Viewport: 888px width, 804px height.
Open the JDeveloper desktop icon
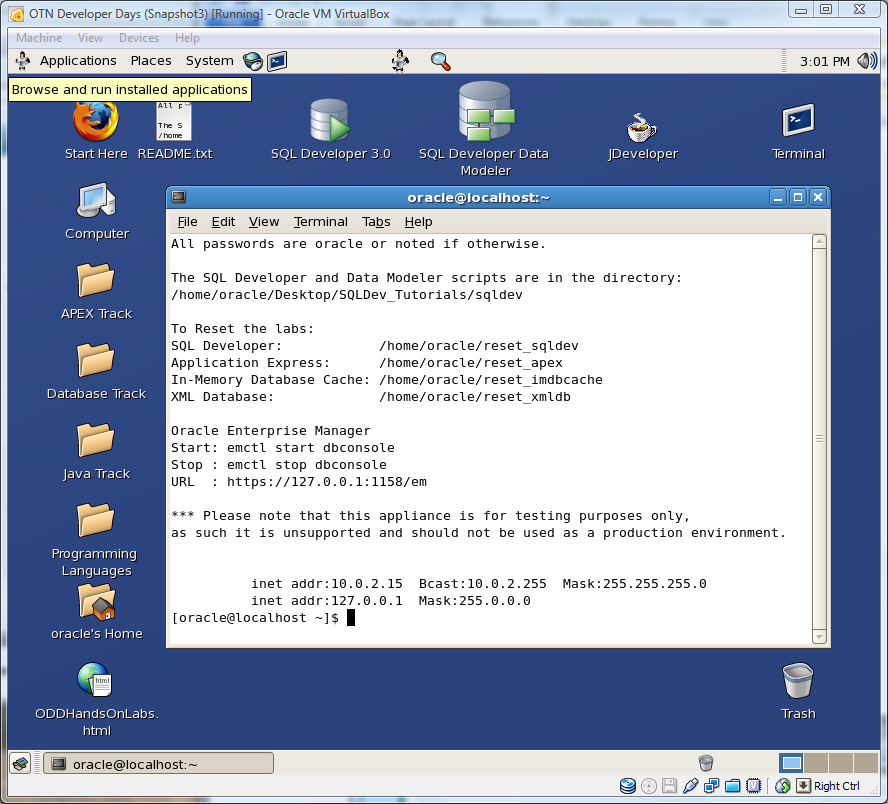pos(642,127)
